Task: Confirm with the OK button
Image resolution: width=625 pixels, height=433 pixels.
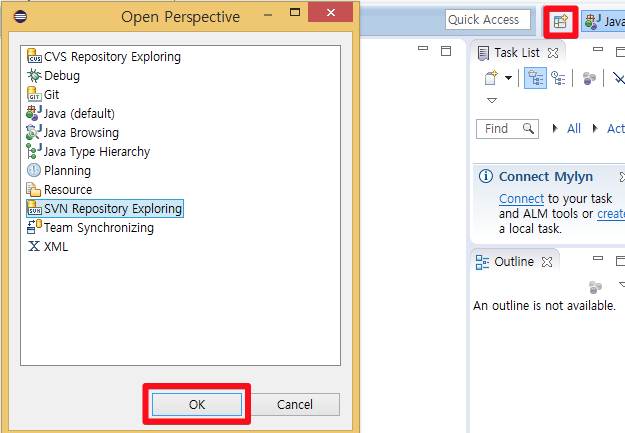Action: coord(197,404)
